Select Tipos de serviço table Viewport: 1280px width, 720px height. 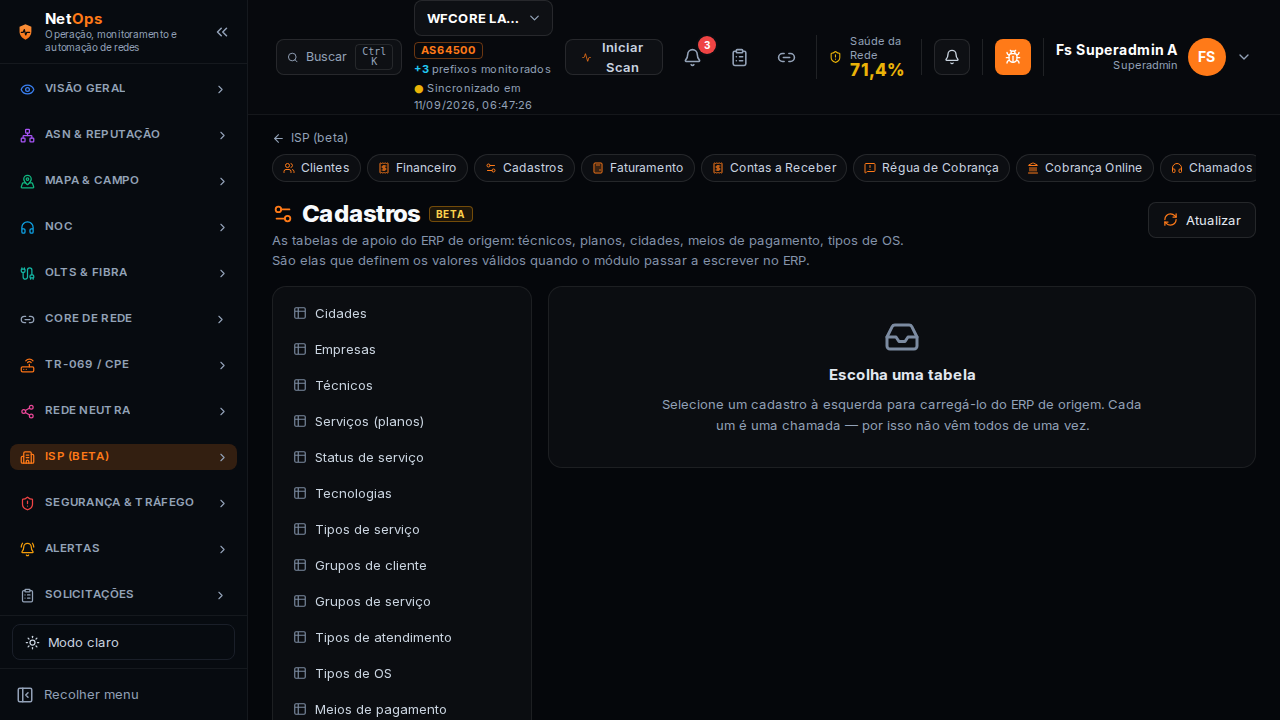pos(402,529)
